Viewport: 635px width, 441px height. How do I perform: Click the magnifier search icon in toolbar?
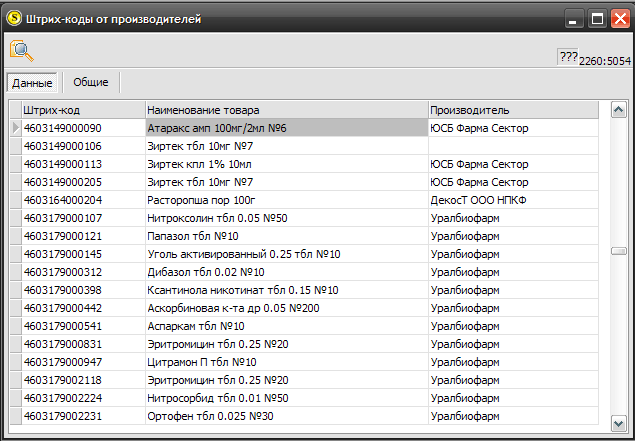coord(21,51)
